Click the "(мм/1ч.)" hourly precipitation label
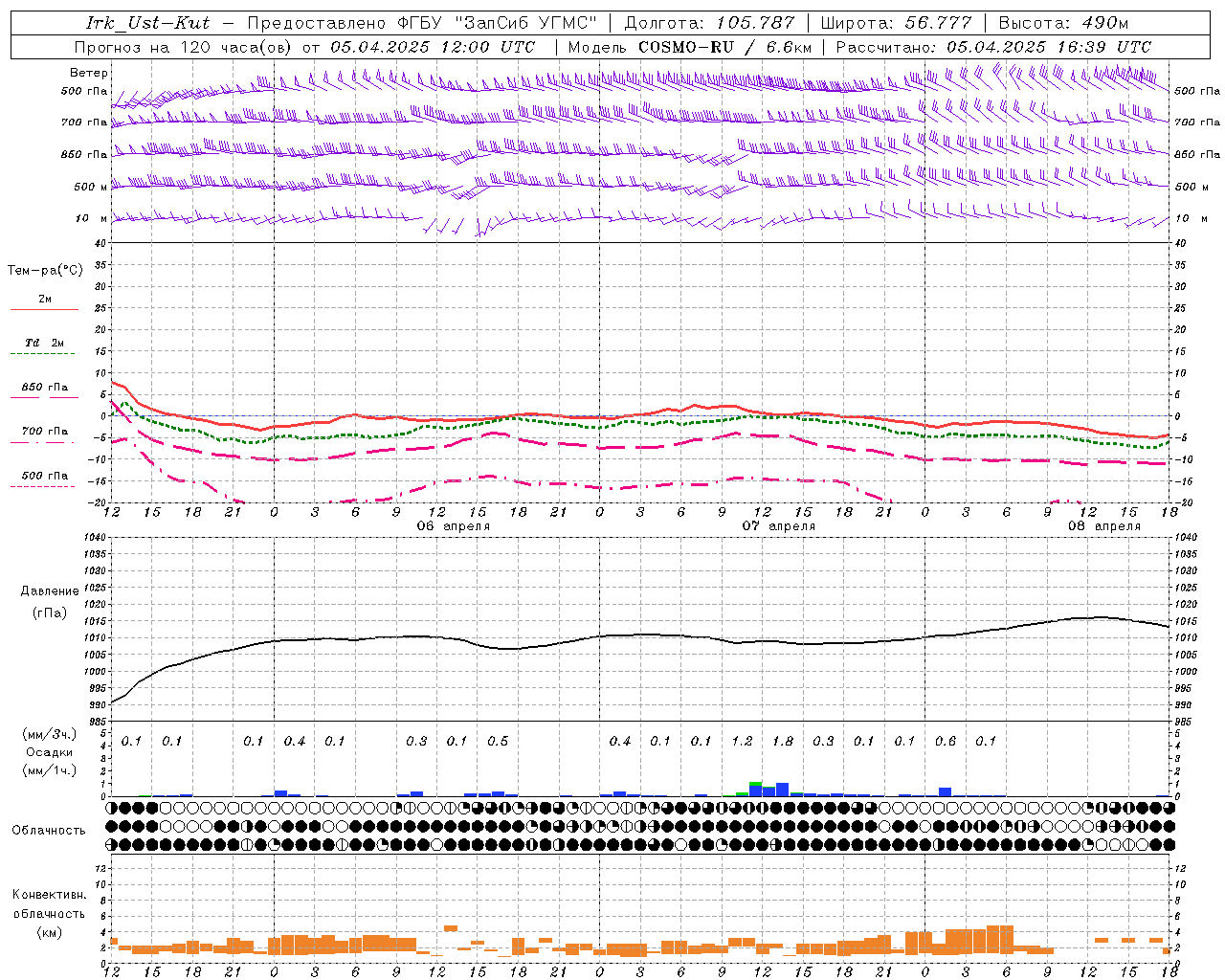1225x980 pixels. coord(49,769)
